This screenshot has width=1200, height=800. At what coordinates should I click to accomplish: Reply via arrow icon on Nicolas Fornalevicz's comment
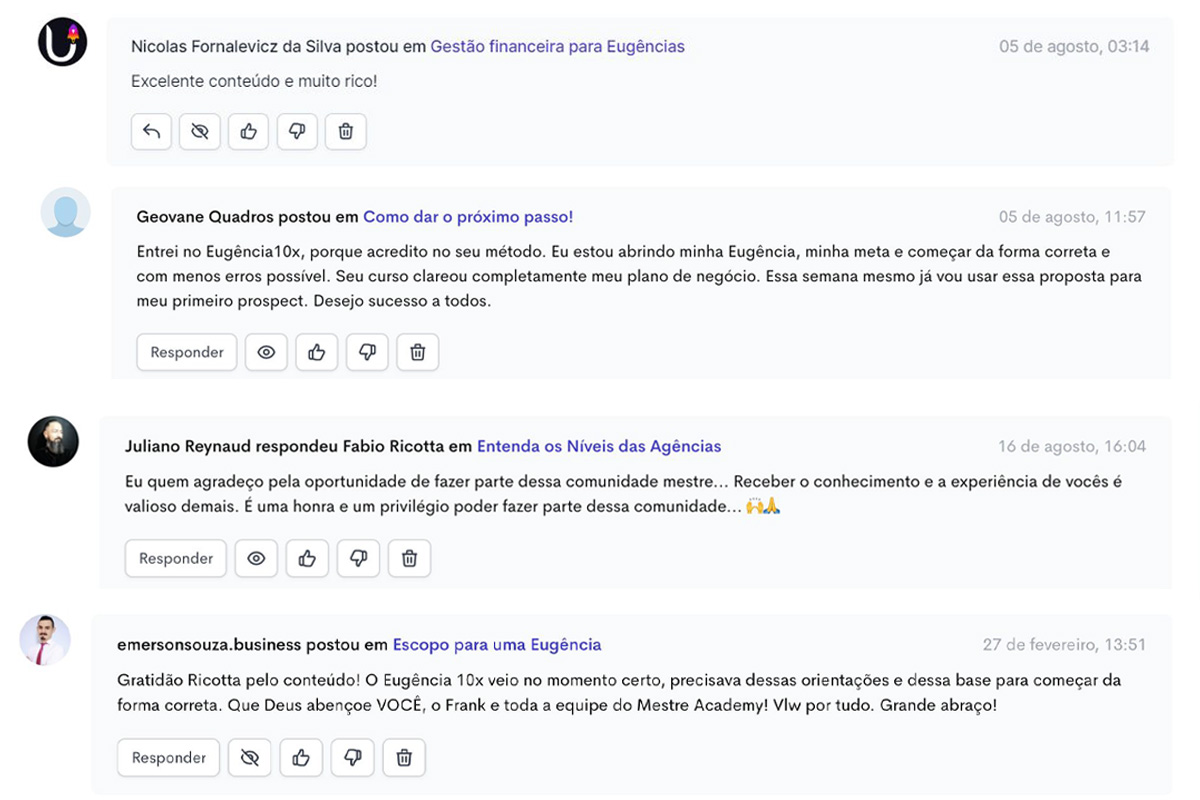pyautogui.click(x=151, y=131)
